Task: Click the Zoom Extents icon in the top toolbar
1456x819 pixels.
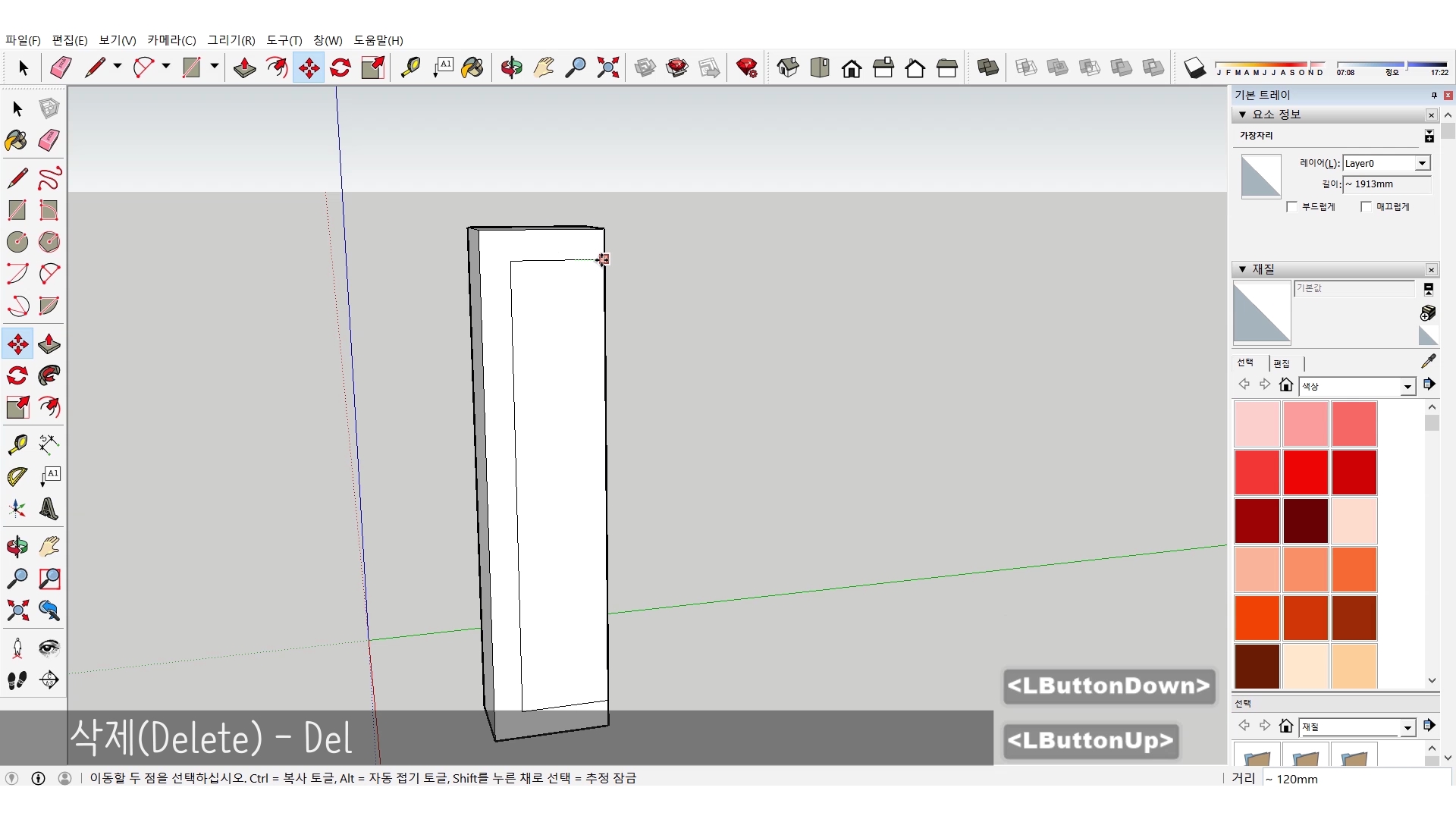Action: click(607, 68)
